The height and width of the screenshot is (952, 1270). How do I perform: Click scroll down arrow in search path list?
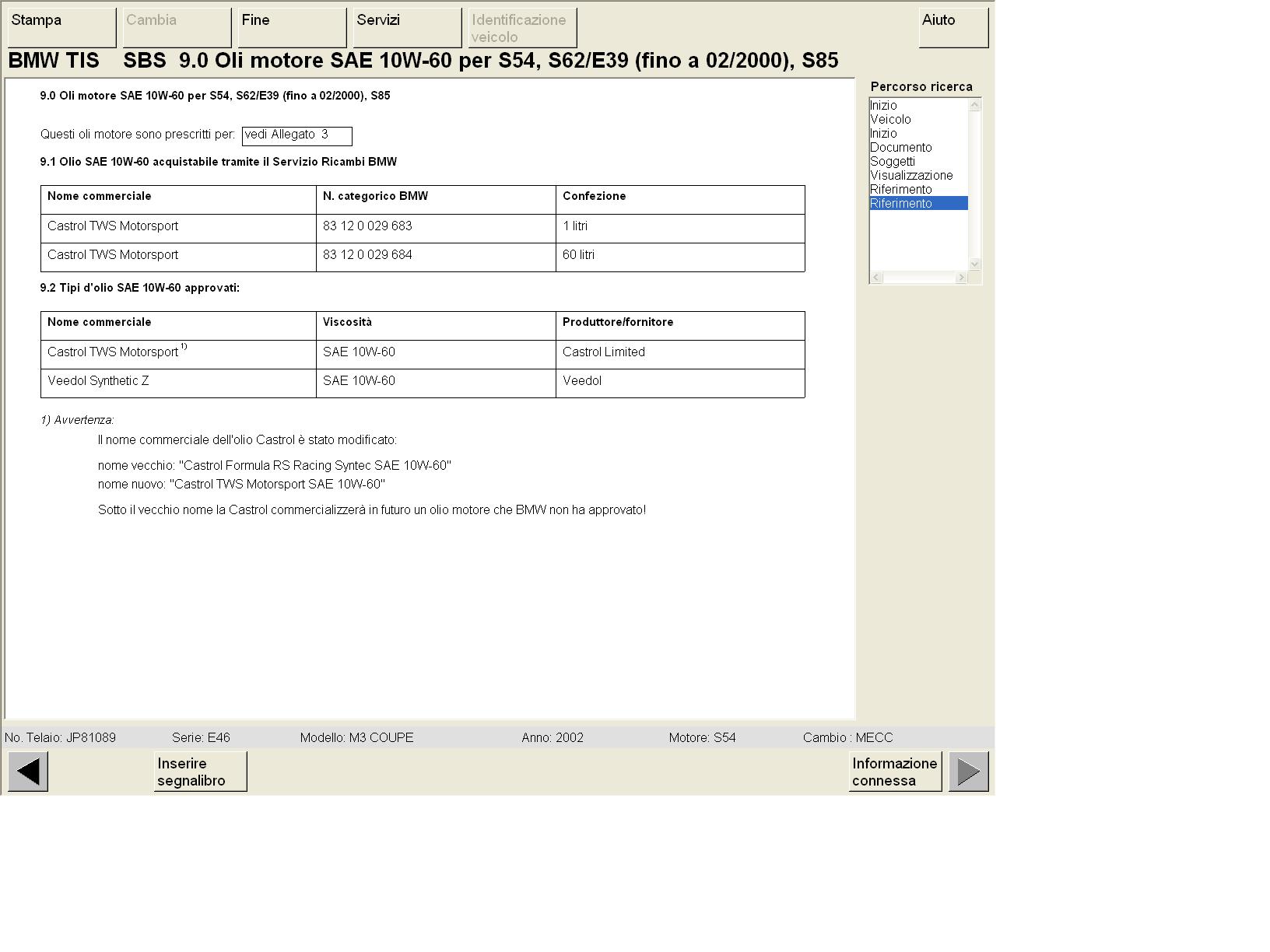coord(975,264)
